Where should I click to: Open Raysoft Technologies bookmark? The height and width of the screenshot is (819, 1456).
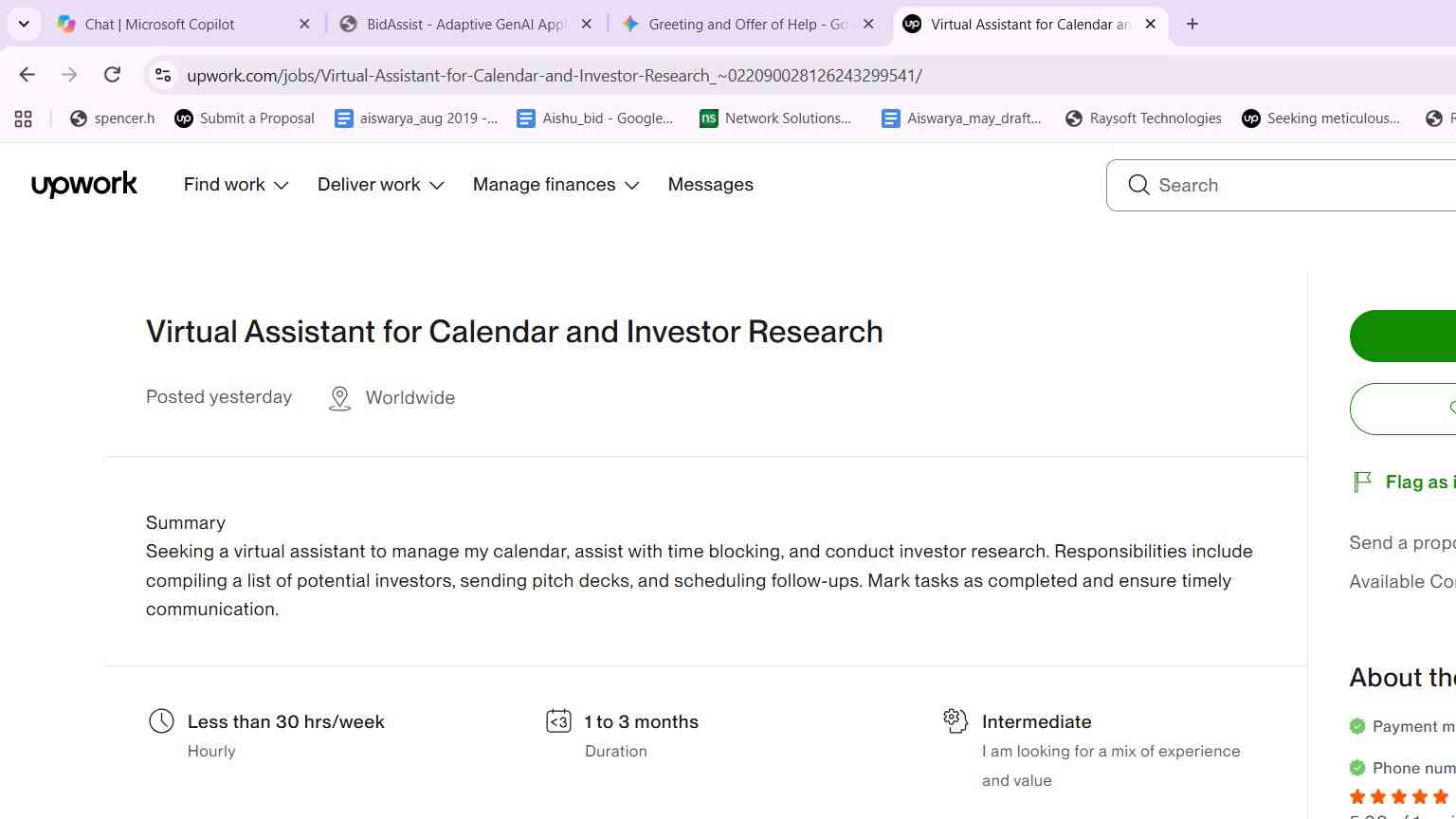[1143, 118]
